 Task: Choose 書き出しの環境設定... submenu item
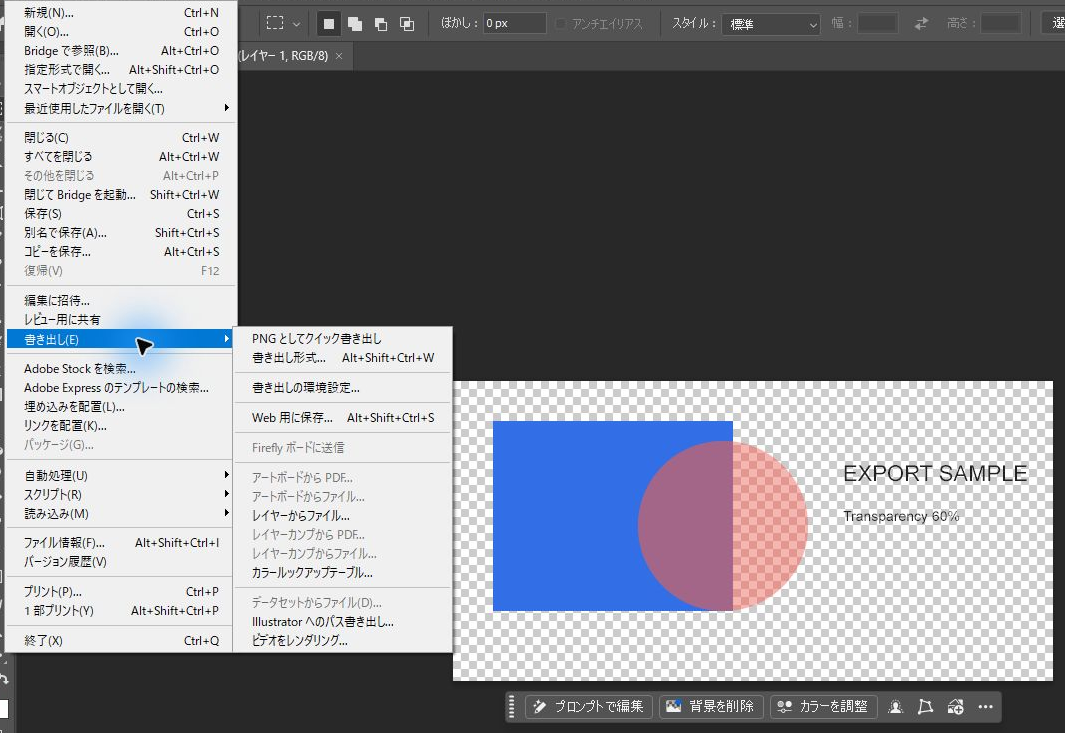(x=342, y=387)
